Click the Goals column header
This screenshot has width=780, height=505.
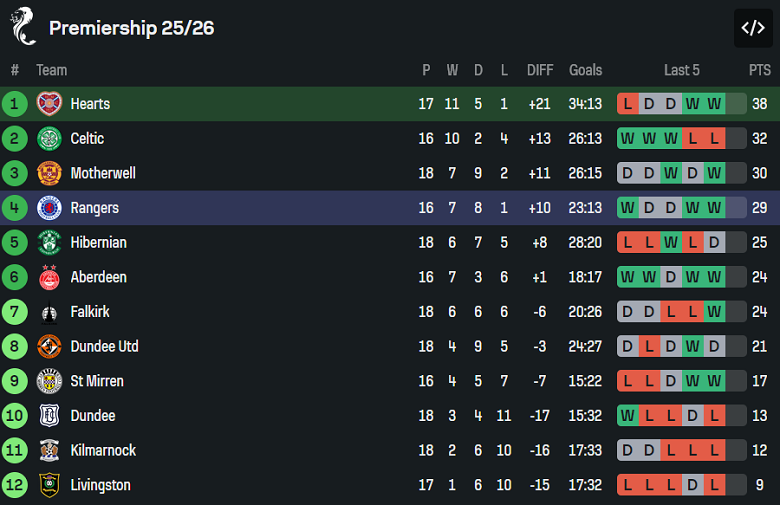coord(585,70)
